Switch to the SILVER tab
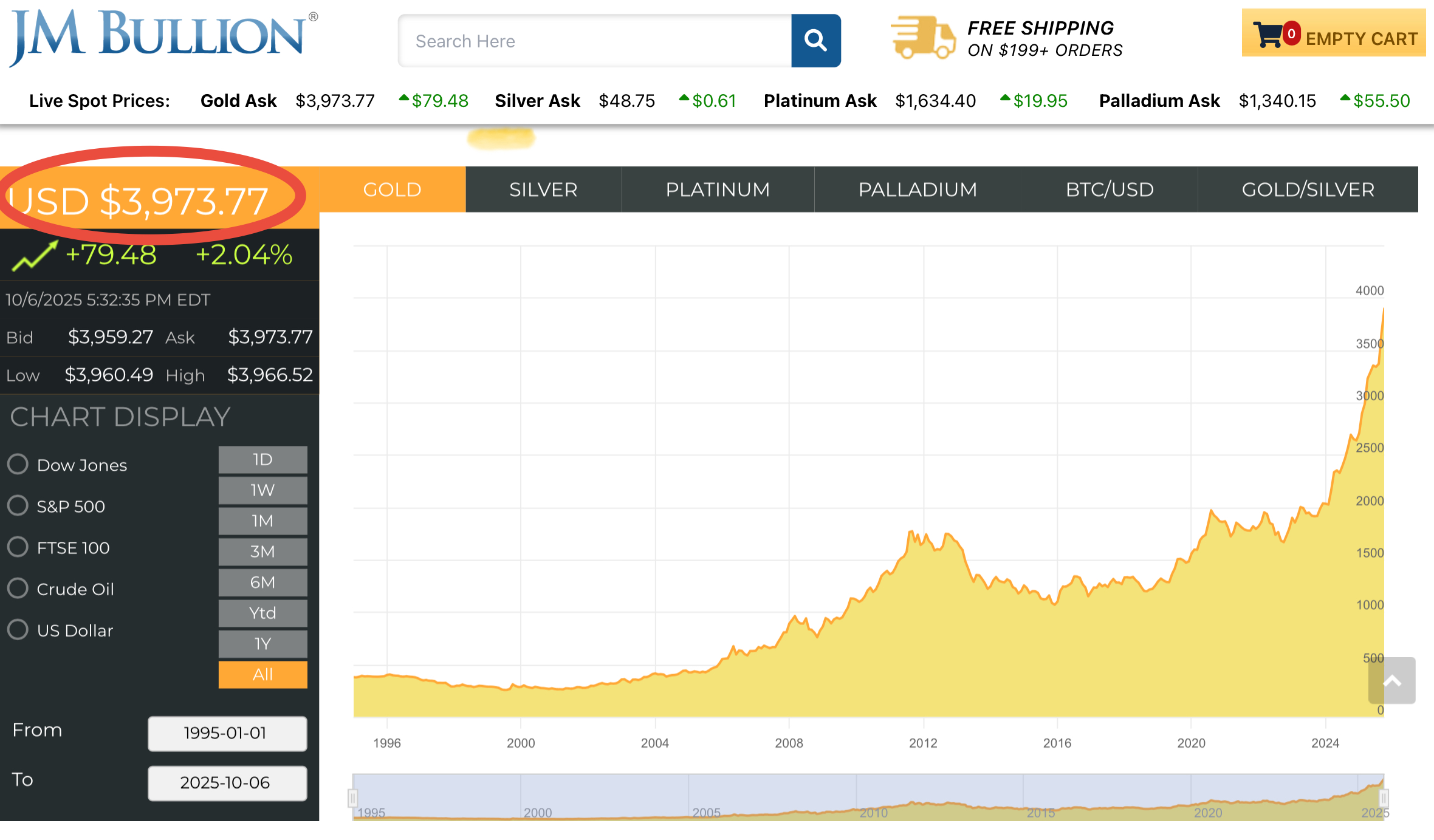Image resolution: width=1434 pixels, height=840 pixels. pos(543,190)
